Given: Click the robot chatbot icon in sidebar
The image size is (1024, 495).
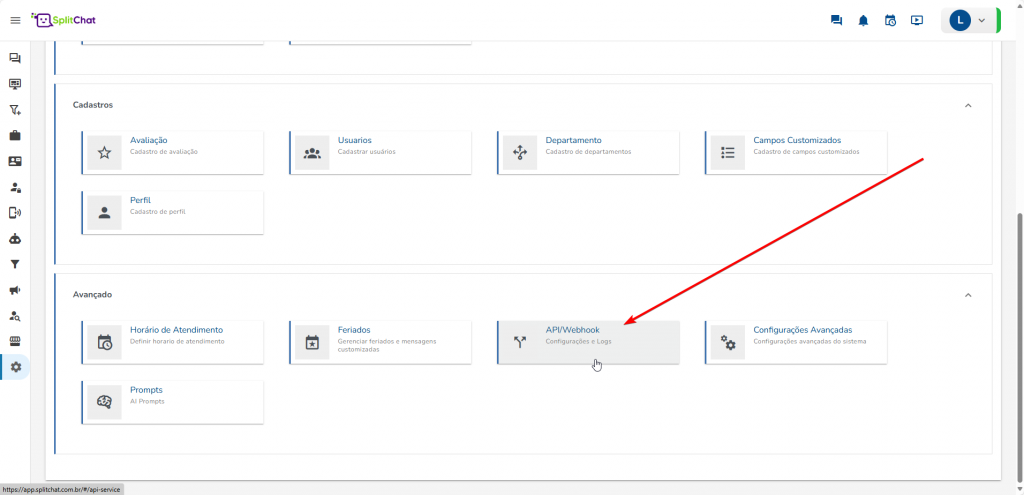Looking at the screenshot, I should pos(15,238).
